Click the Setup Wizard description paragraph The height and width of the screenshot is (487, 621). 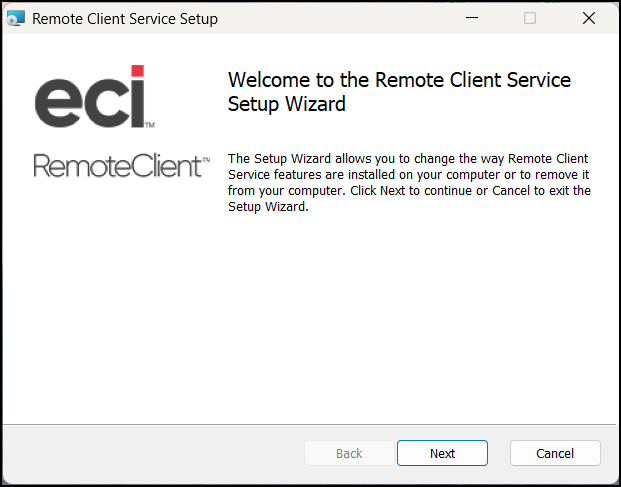409,183
